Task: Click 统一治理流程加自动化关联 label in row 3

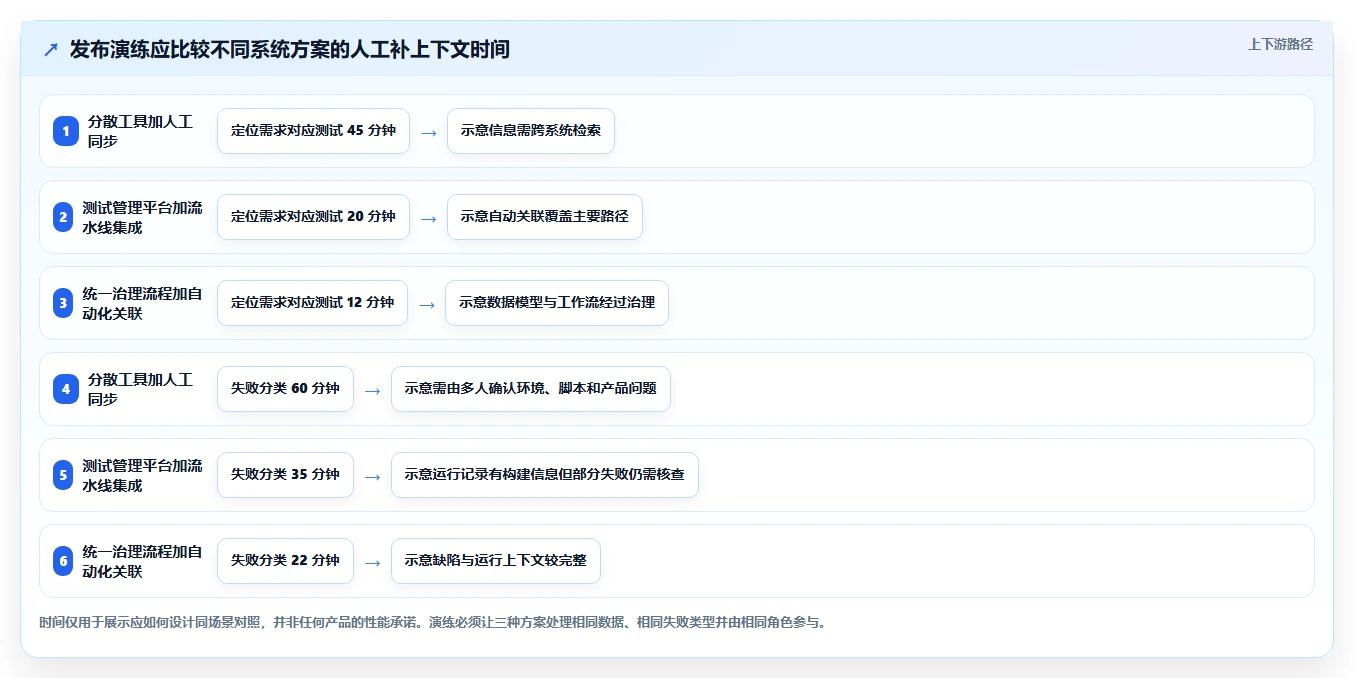Action: [143, 303]
